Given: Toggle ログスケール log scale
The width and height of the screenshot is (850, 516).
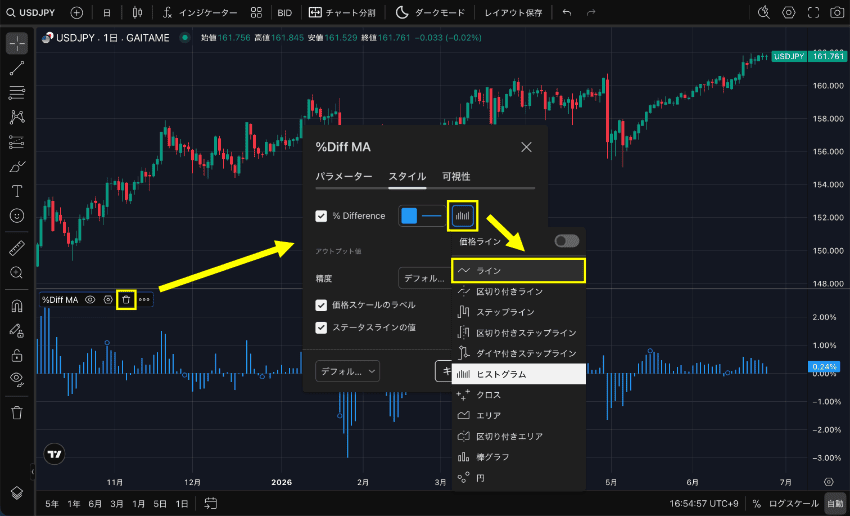Looking at the screenshot, I should [794, 504].
